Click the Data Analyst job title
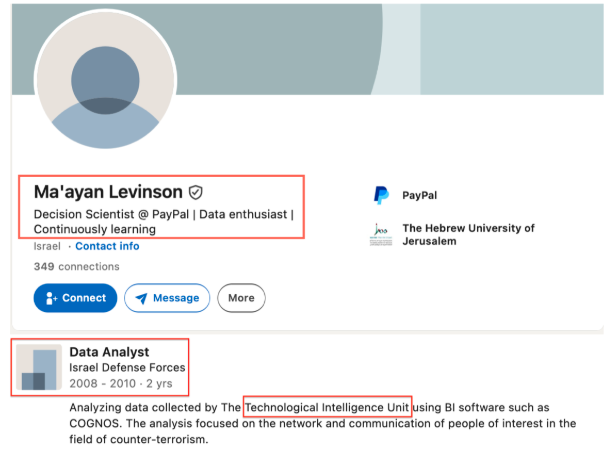This screenshot has height=471, width=606. [x=109, y=352]
